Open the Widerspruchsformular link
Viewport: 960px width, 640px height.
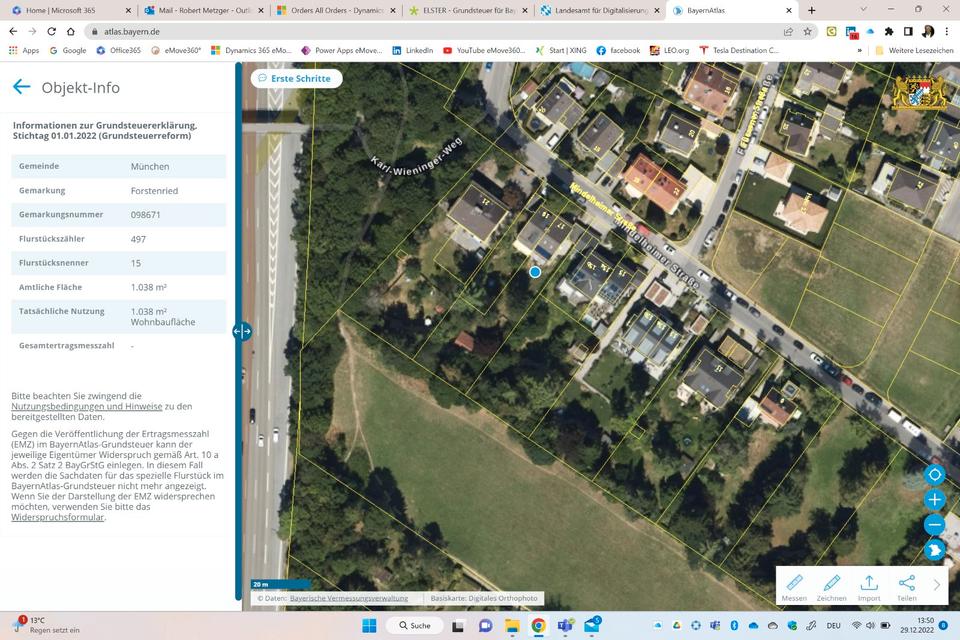click(x=58, y=518)
